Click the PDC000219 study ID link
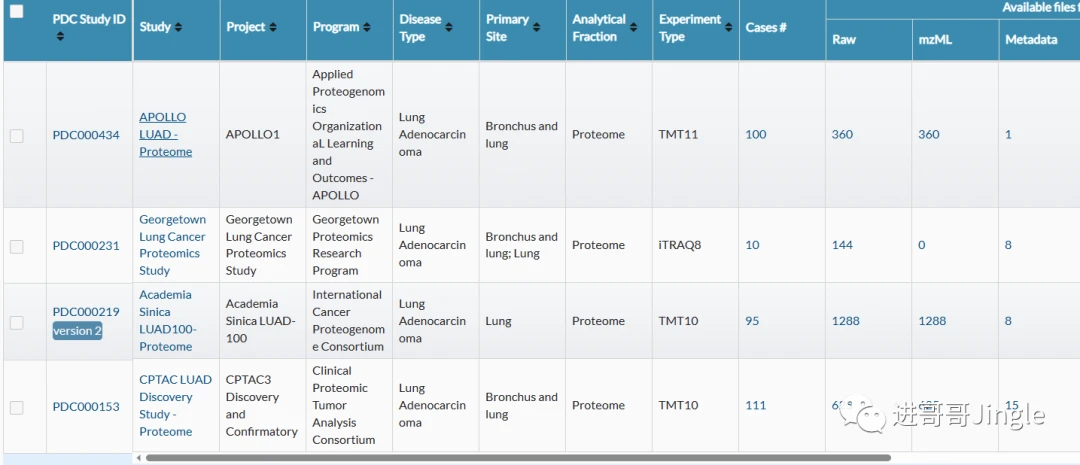This screenshot has width=1080, height=465. [86, 312]
